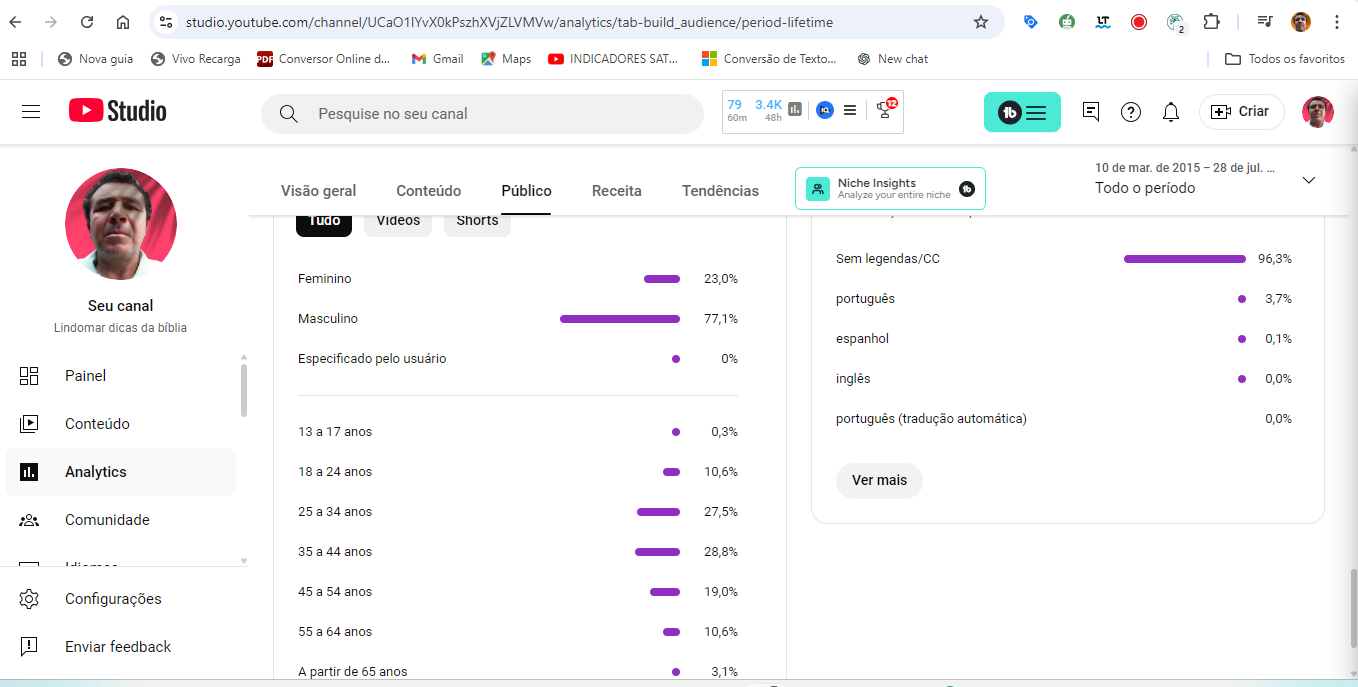Open the New chat bookmark
1358x687 pixels.
click(x=892, y=59)
